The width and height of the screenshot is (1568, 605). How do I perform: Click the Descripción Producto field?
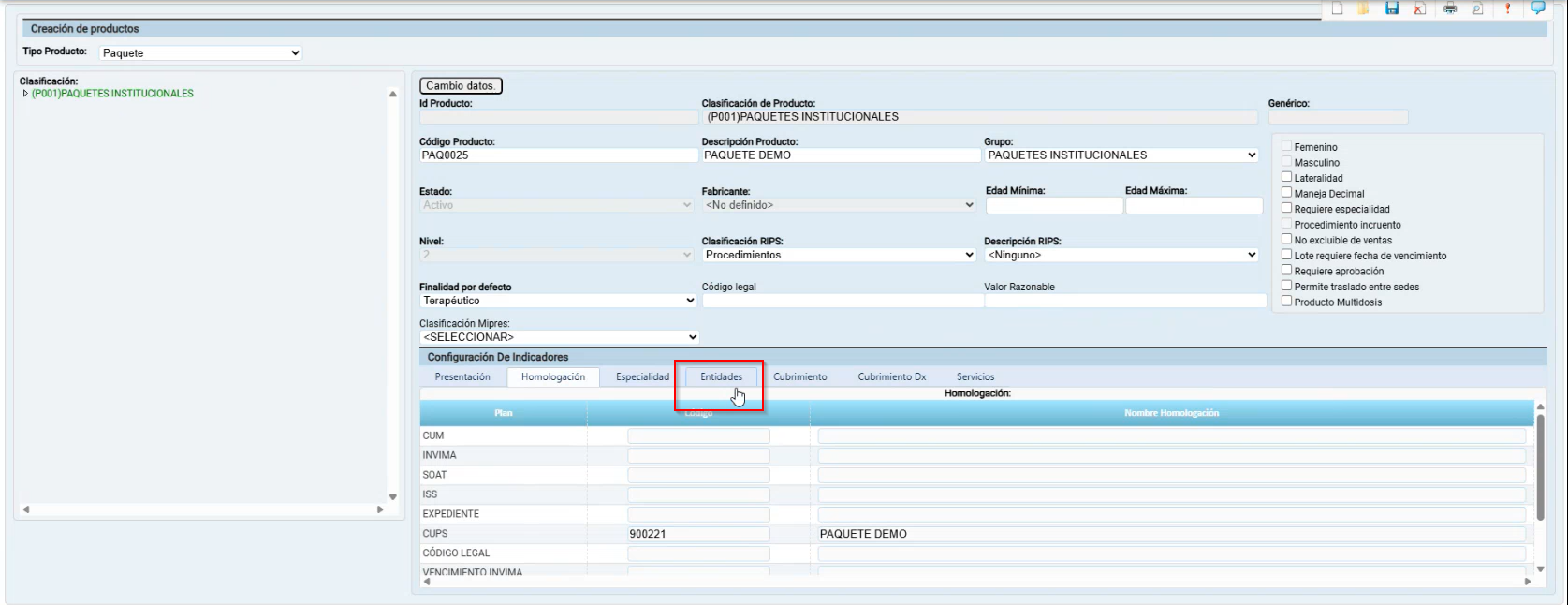coord(841,155)
